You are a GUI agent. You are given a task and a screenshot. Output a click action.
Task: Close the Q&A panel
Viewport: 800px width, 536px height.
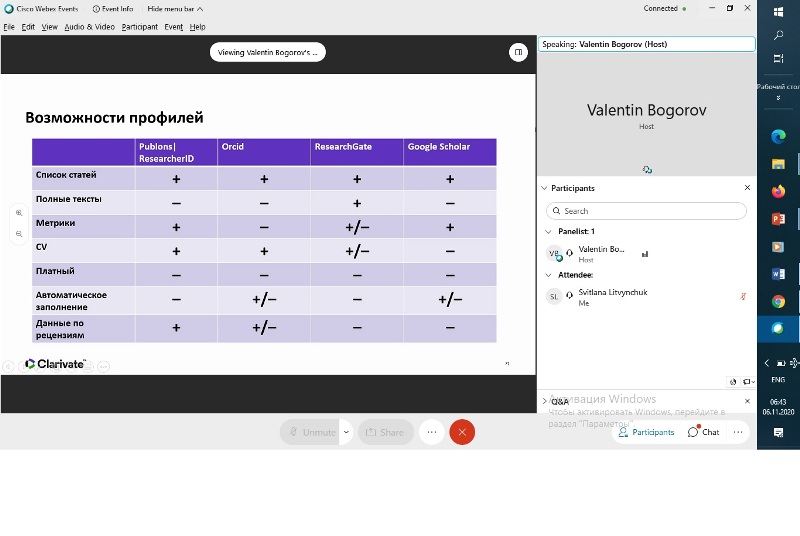click(747, 401)
